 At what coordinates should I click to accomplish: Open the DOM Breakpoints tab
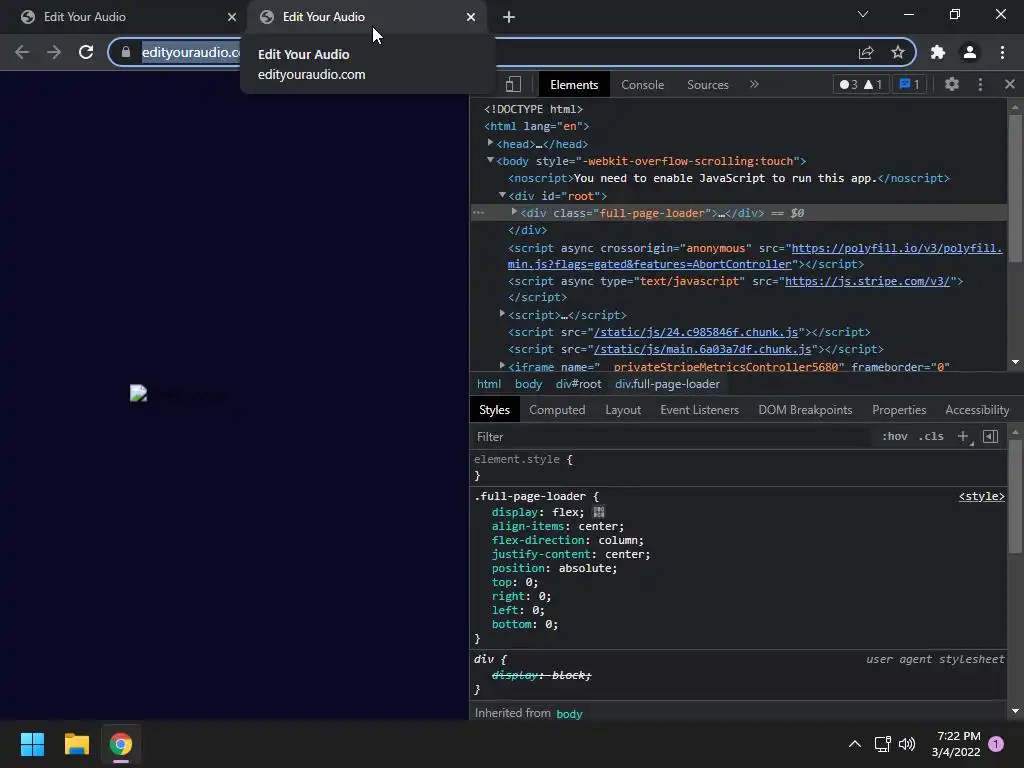click(x=805, y=409)
